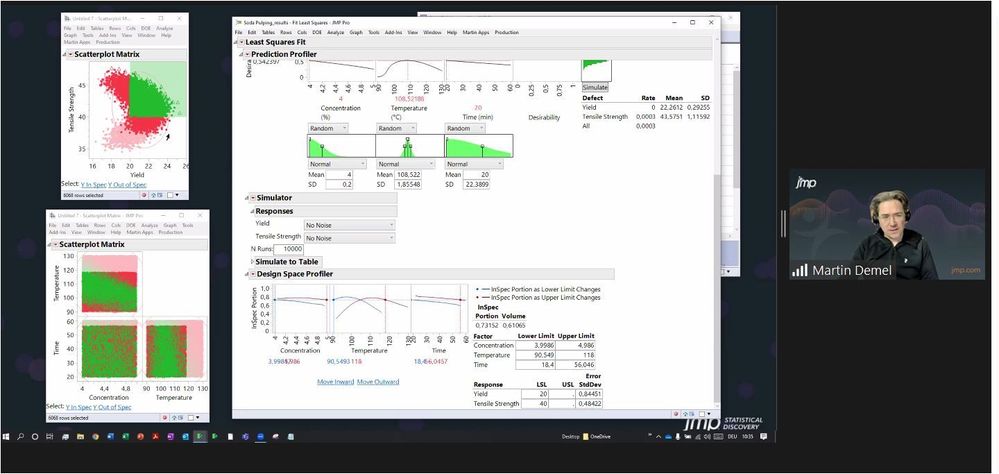Collapse the Prediction Profiler section
The height and width of the screenshot is (474, 999).
pyautogui.click(x=241, y=55)
